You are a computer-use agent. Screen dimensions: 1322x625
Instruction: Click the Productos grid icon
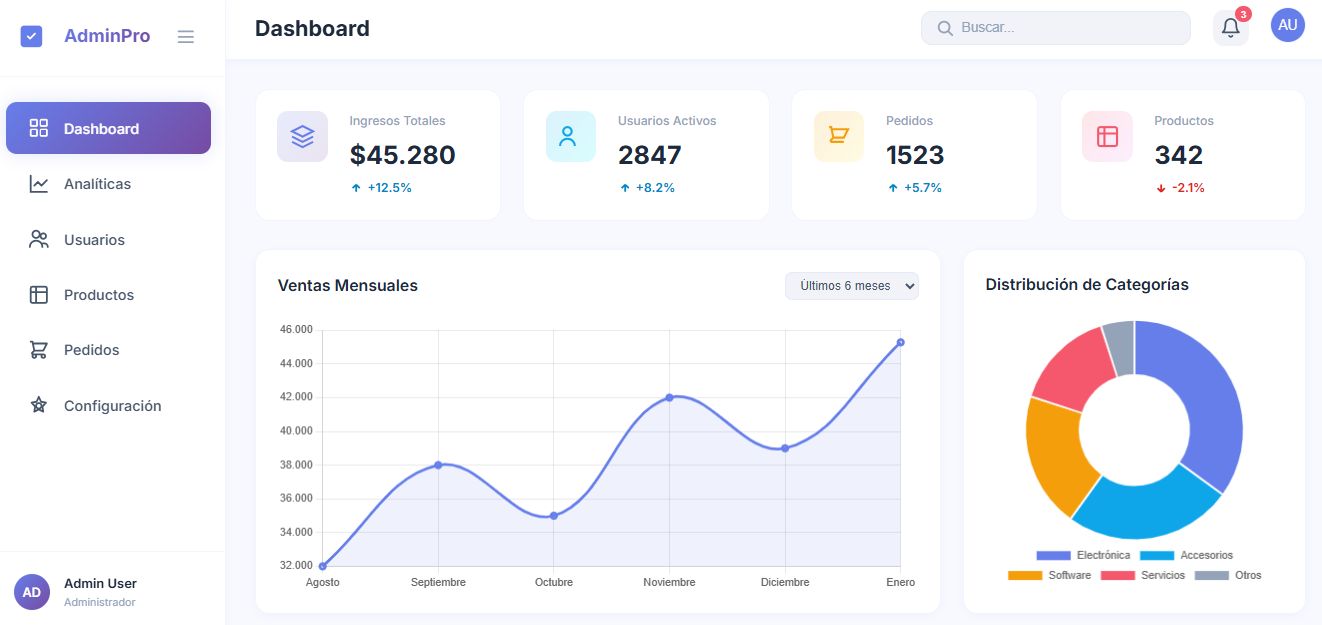[x=1106, y=136]
